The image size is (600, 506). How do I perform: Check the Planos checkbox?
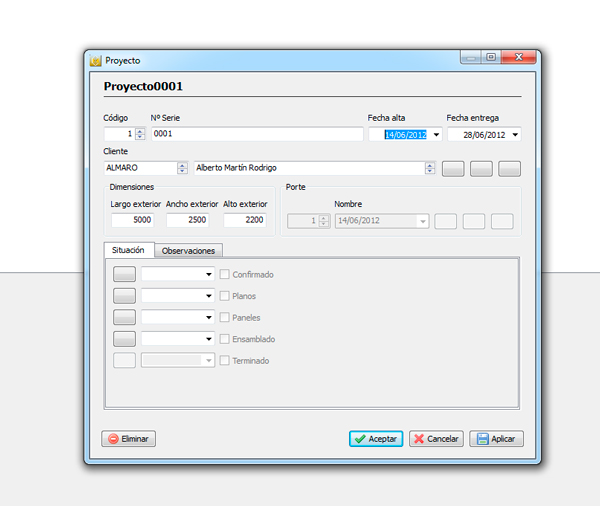pos(225,296)
